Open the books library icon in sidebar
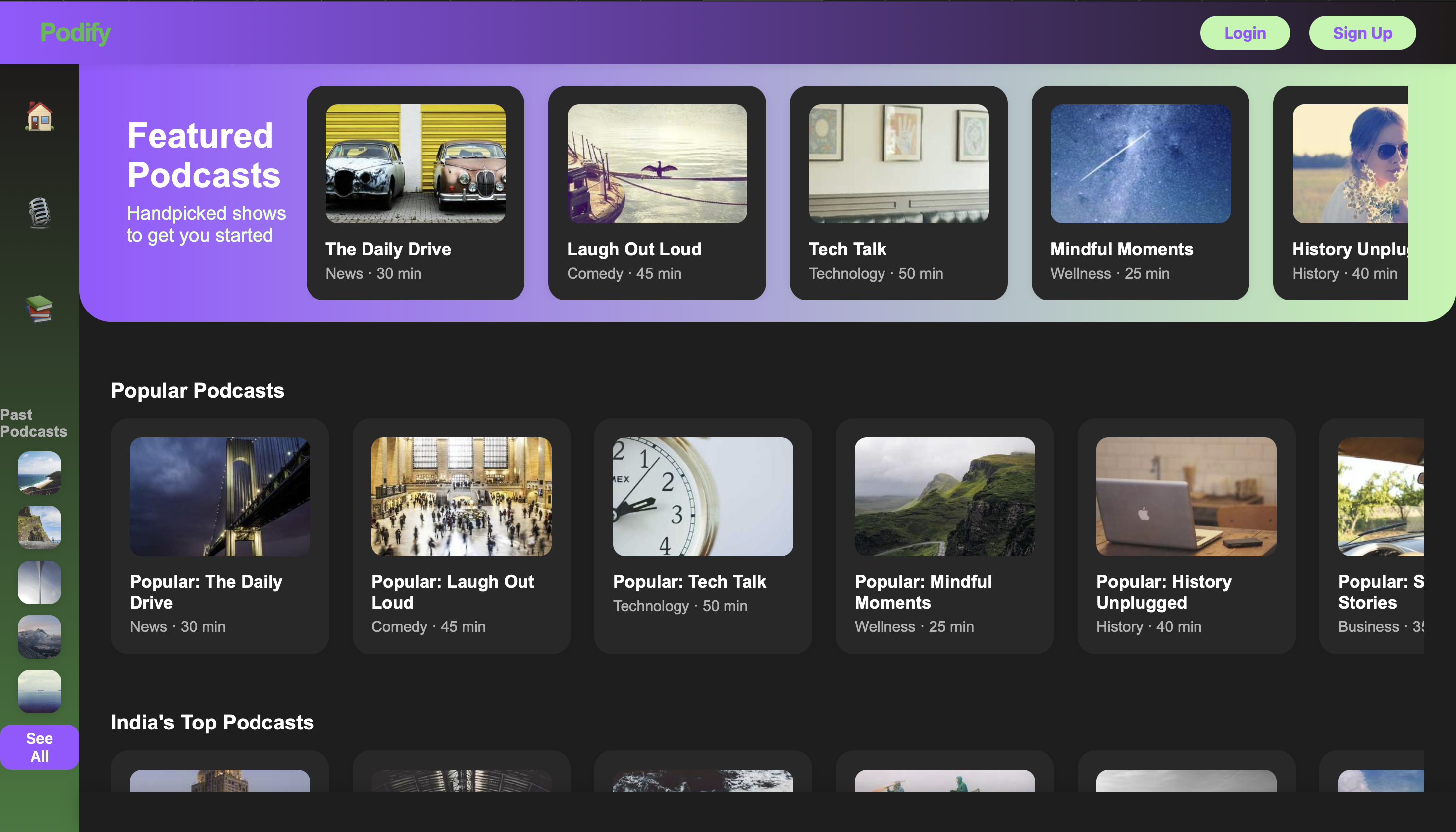The width and height of the screenshot is (1456, 832). point(40,309)
